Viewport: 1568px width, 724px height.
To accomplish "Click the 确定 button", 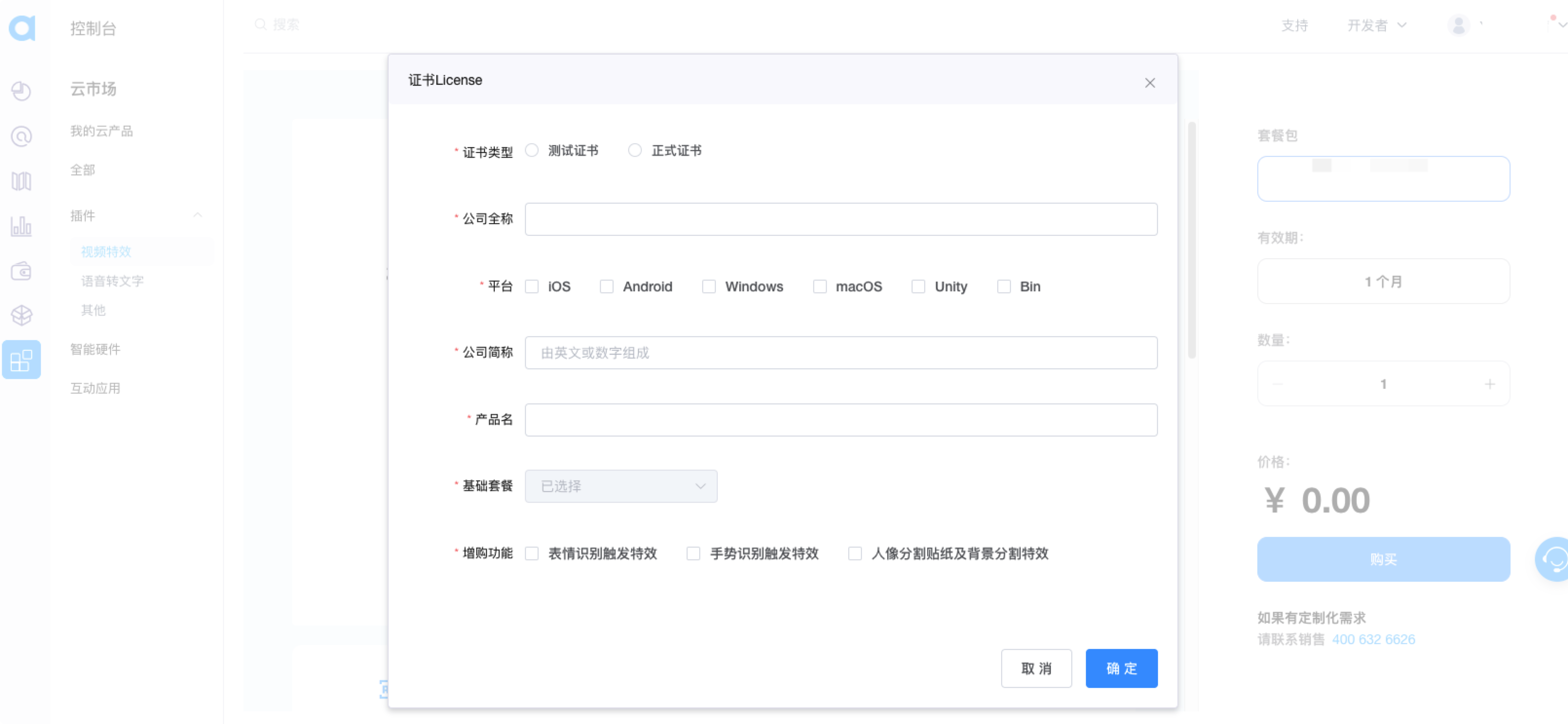I will pyautogui.click(x=1121, y=668).
